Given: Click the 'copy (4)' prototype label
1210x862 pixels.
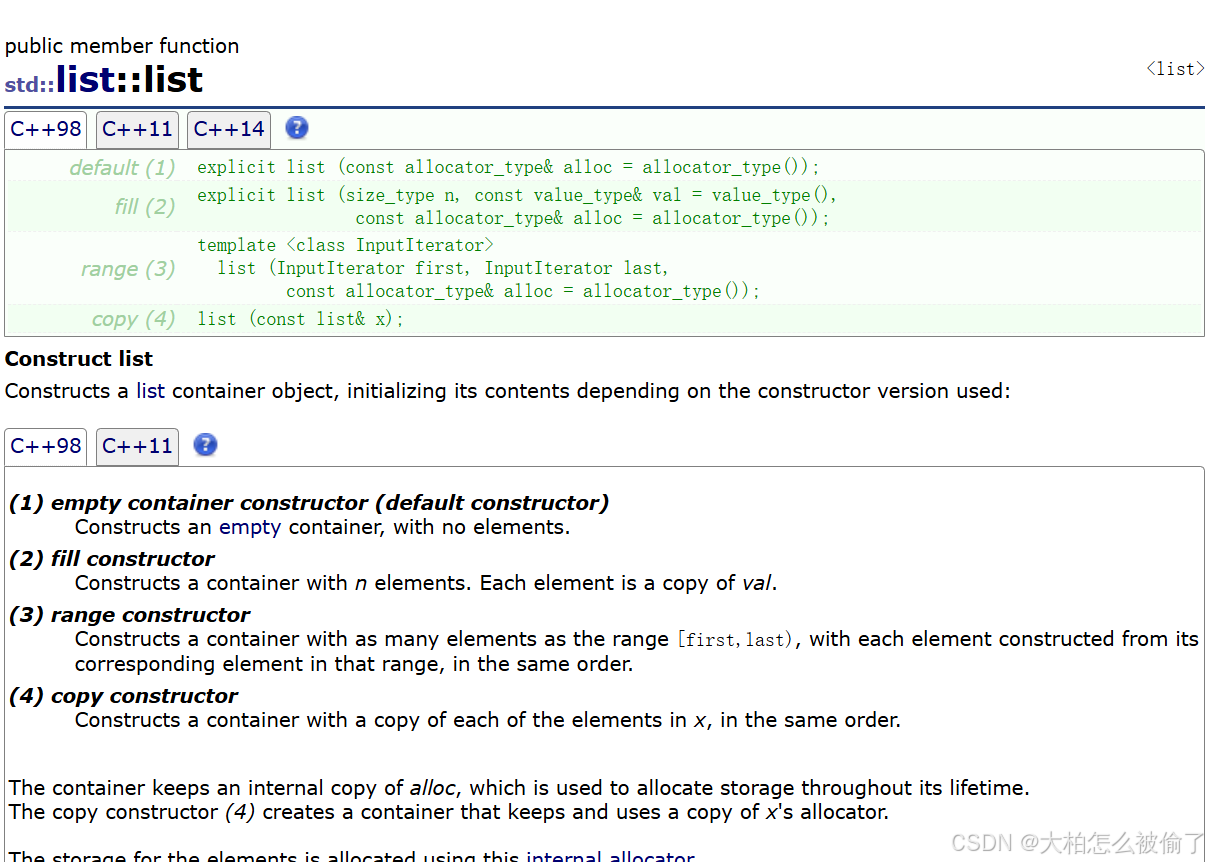Looking at the screenshot, I should click(x=133, y=319).
